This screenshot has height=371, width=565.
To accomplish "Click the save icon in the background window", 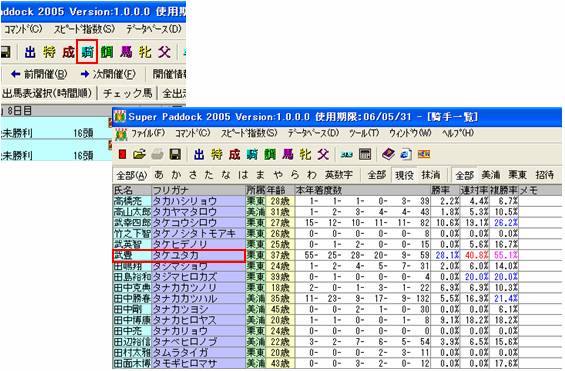I will pyautogui.click(x=5, y=52).
